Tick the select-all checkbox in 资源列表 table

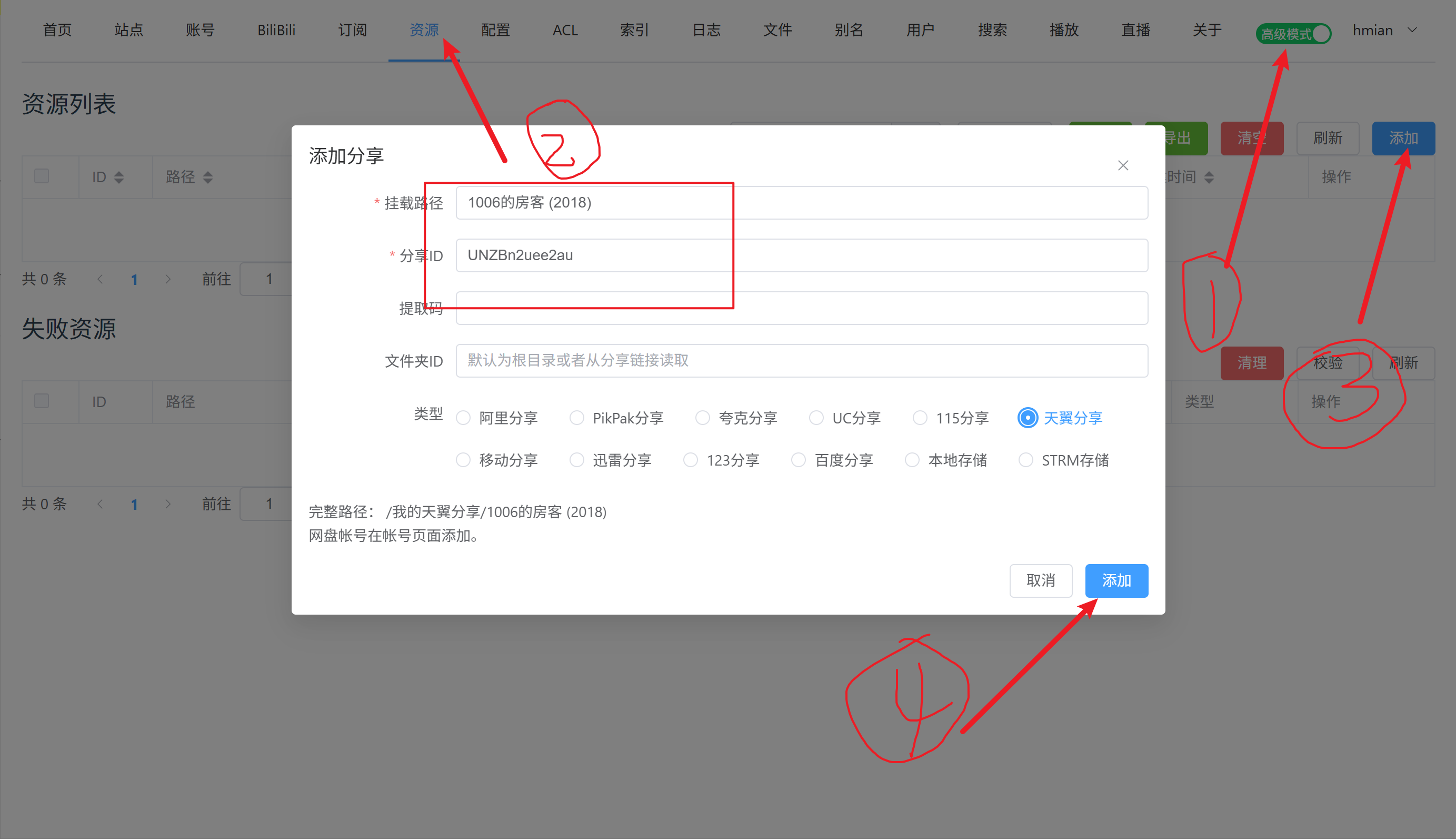pos(42,176)
